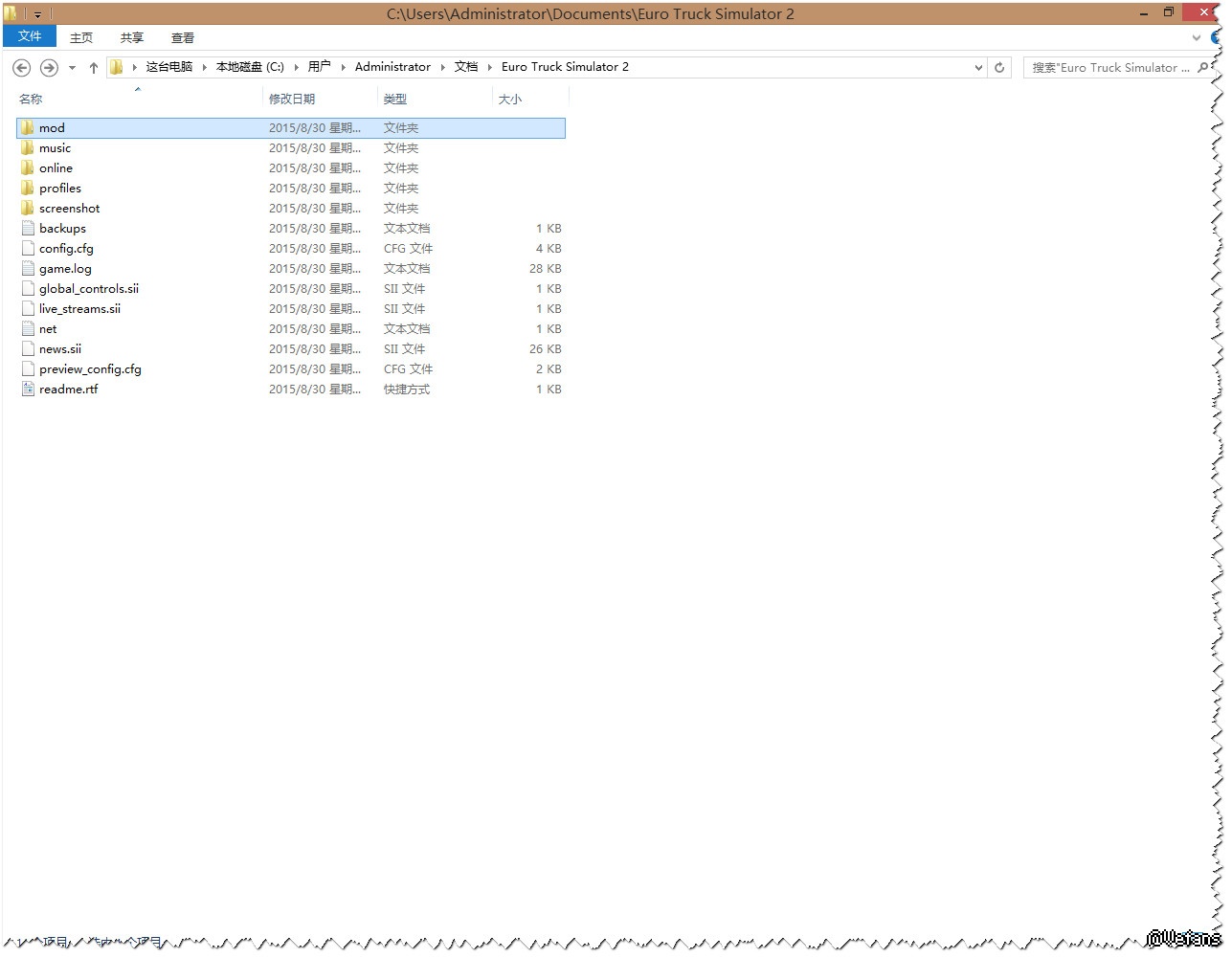Switch to the 查看 ribbon tab
1232x958 pixels.
[x=182, y=38]
